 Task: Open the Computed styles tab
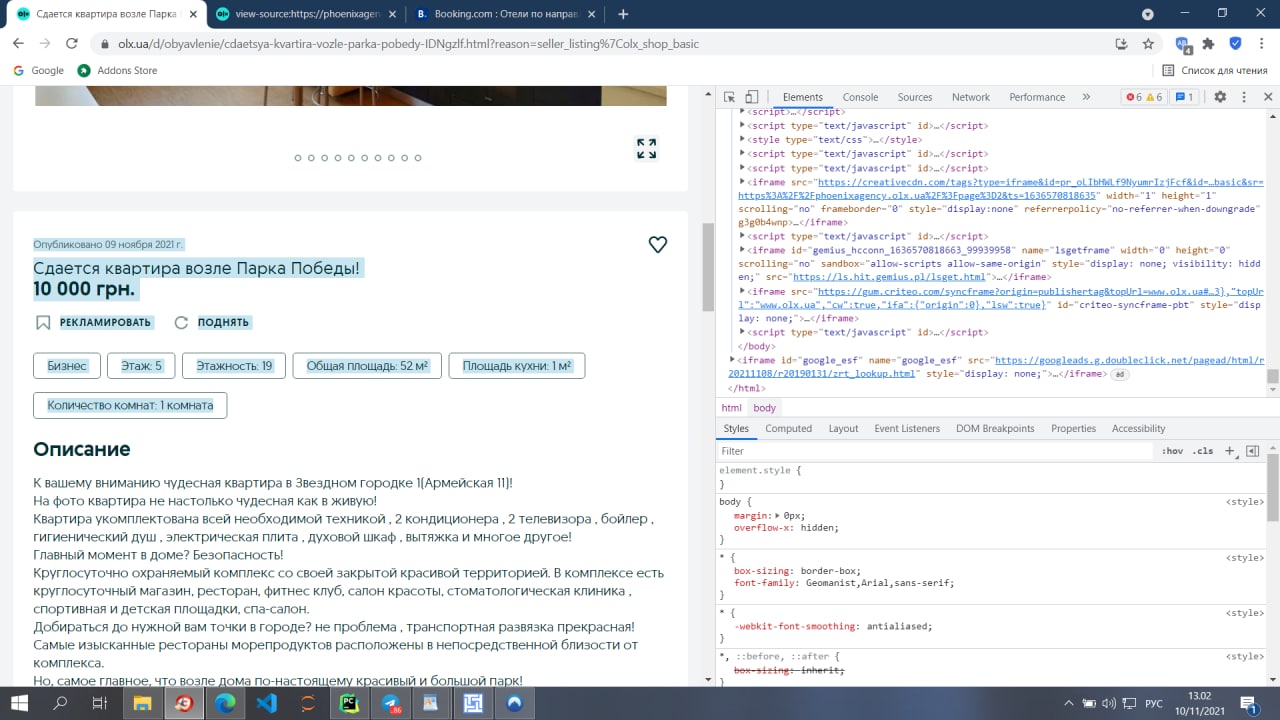click(788, 428)
